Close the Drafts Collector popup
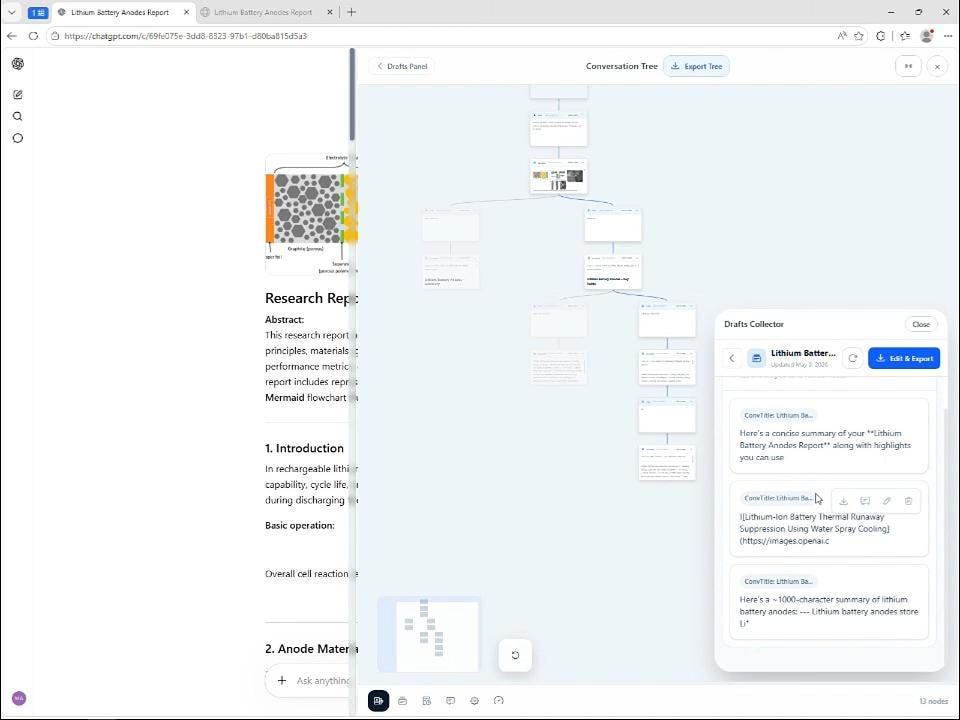960x720 pixels. coord(920,324)
